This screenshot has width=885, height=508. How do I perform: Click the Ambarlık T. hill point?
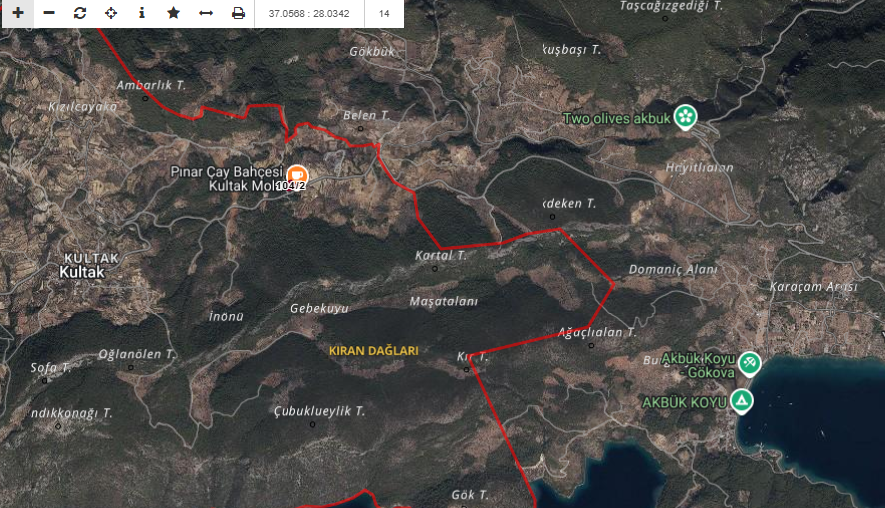click(146, 98)
